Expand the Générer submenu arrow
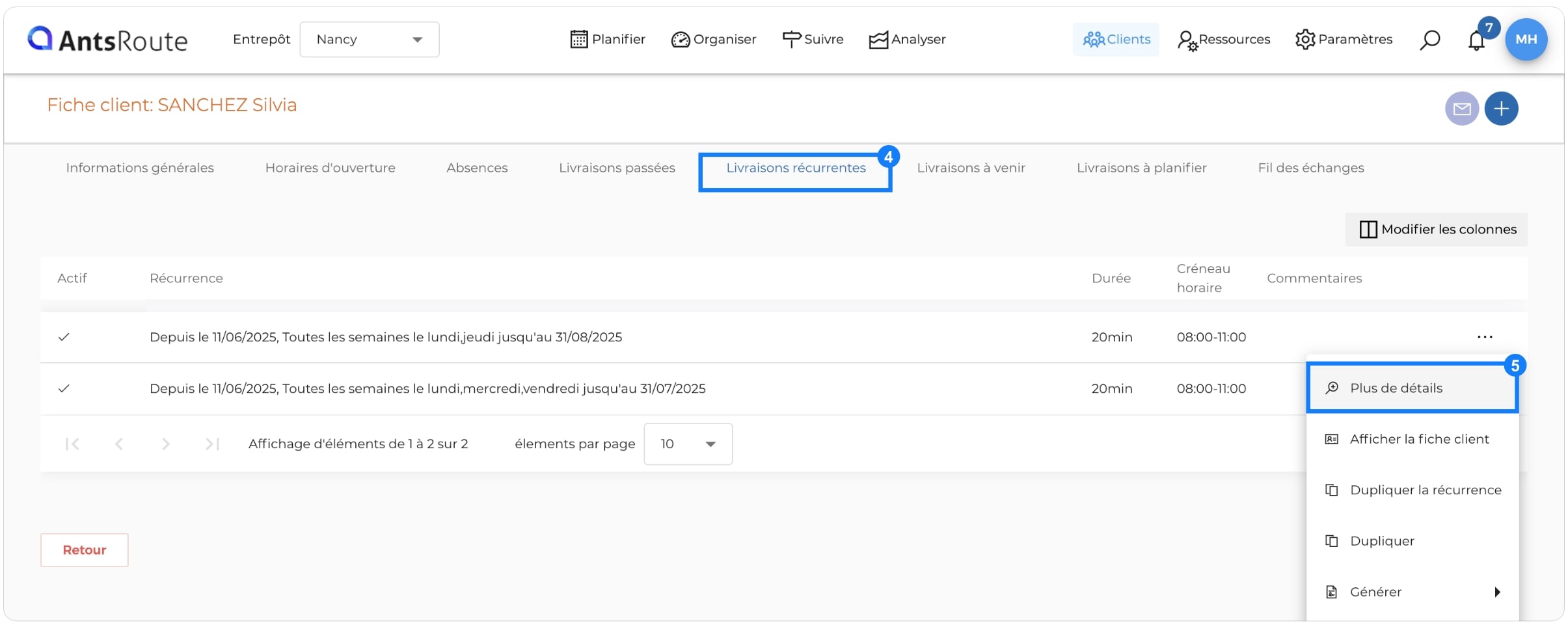 click(1497, 592)
